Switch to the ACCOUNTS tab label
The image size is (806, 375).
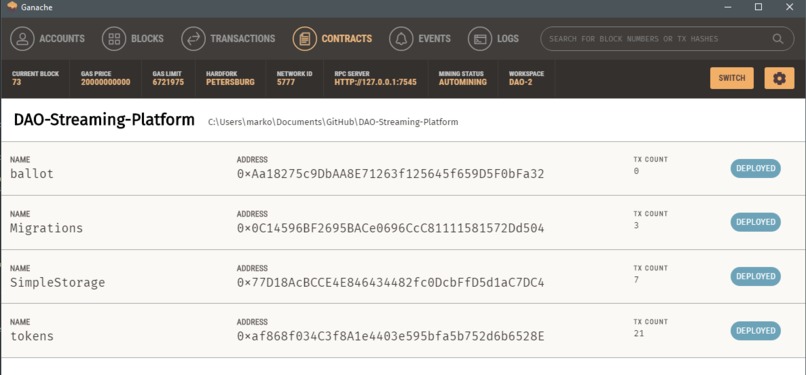[62, 39]
